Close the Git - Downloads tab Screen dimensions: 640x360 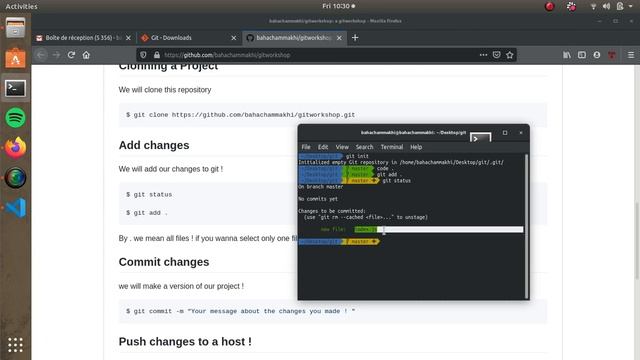[233, 38]
